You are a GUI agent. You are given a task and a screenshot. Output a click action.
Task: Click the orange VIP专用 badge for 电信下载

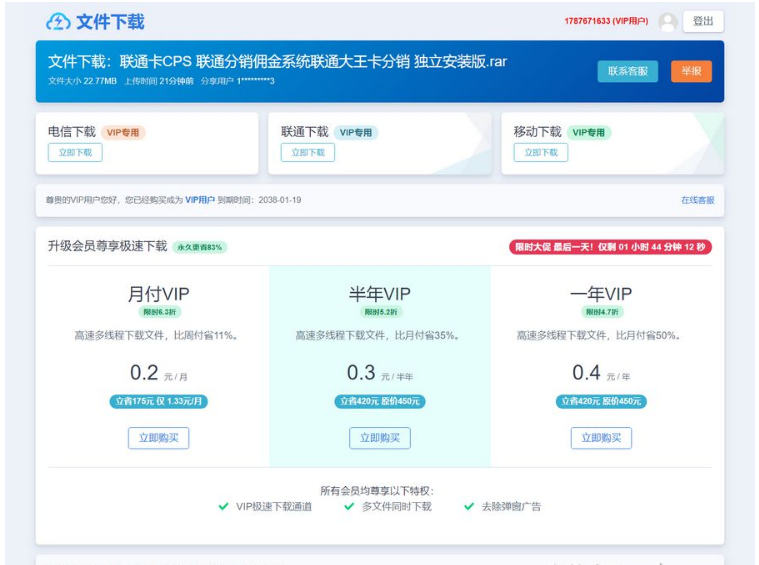pyautogui.click(x=123, y=132)
